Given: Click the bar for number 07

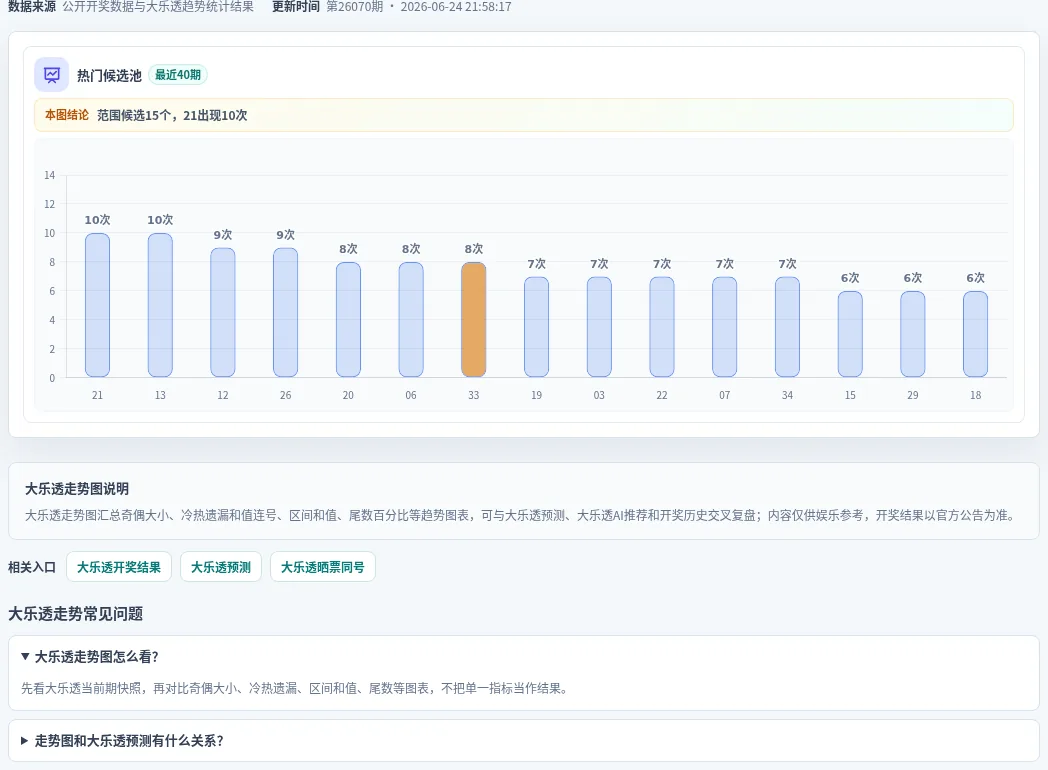Looking at the screenshot, I should (x=725, y=327).
